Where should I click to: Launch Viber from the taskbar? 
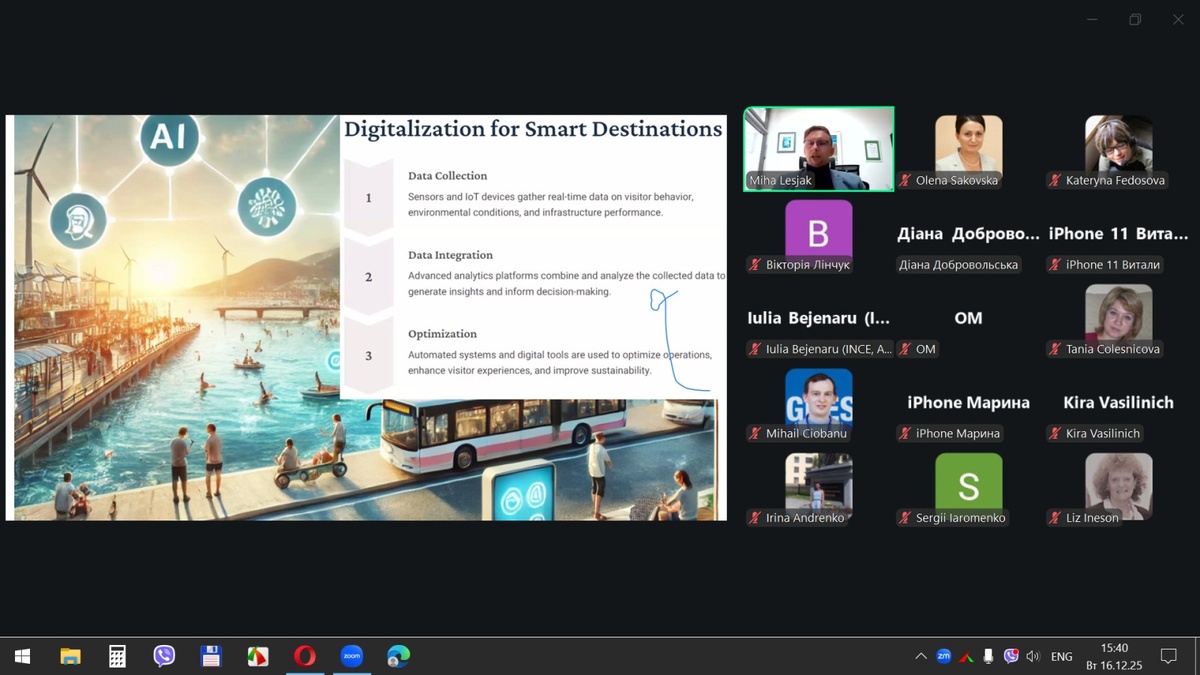164,656
